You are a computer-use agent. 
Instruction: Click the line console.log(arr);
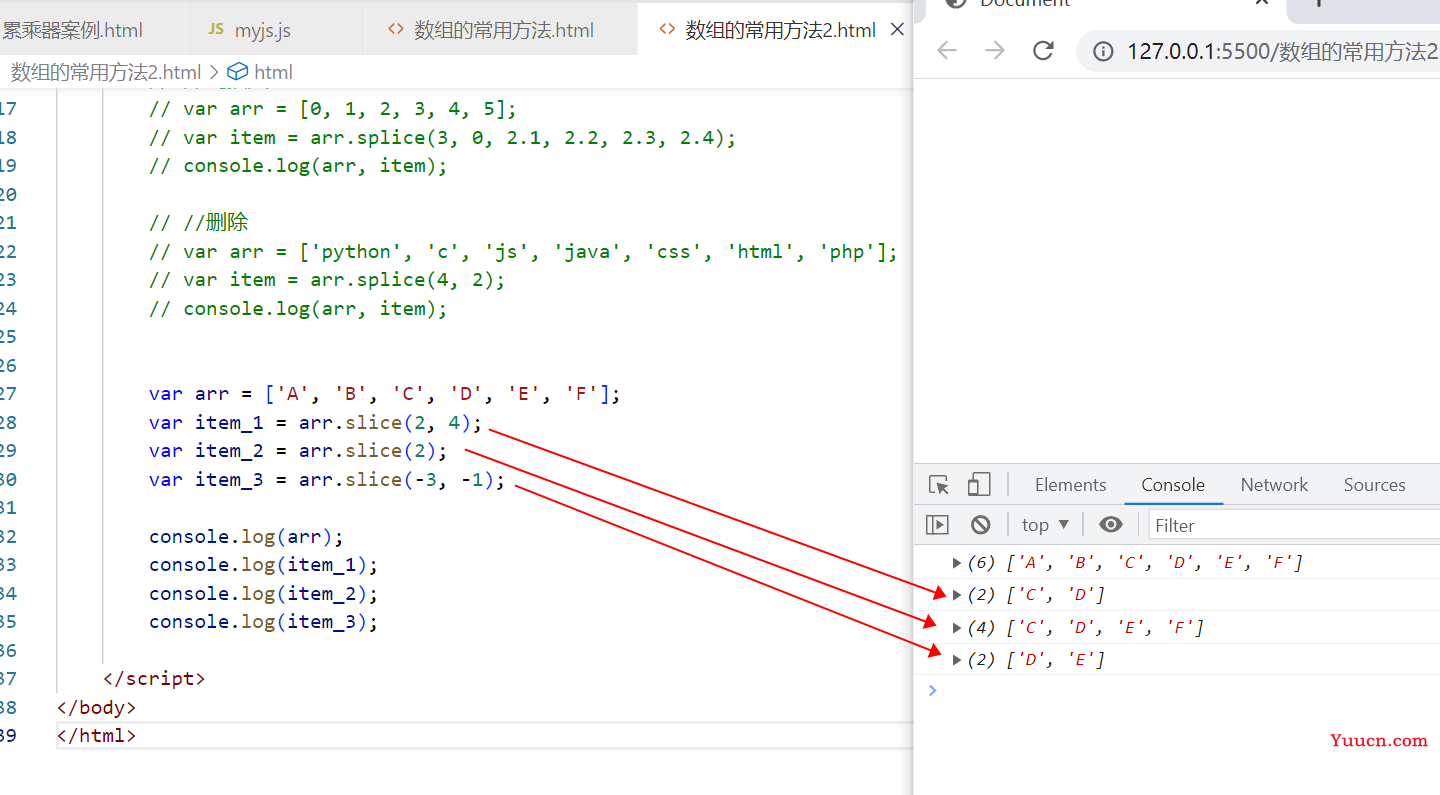246,537
